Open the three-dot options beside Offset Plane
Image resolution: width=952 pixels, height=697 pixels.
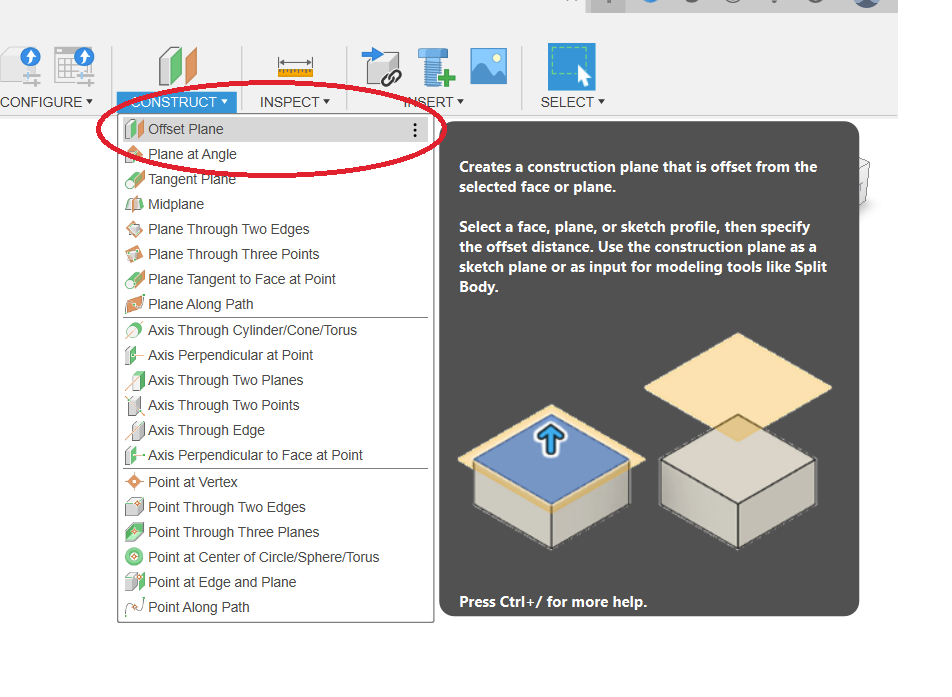click(x=415, y=130)
